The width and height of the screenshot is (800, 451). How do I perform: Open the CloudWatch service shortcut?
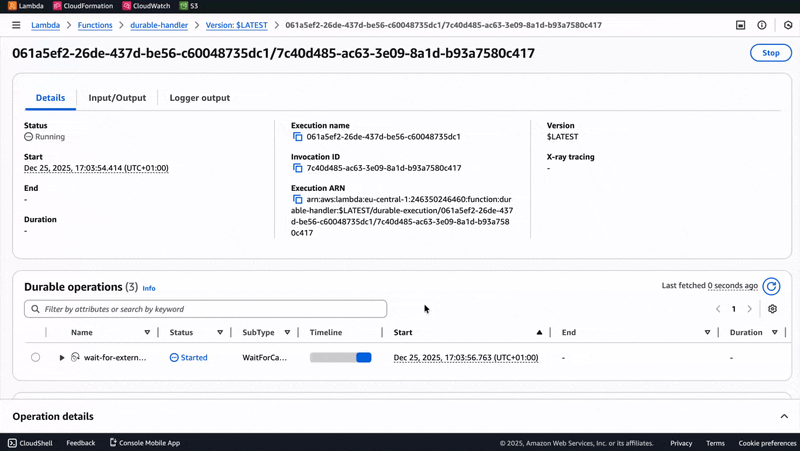[146, 6]
